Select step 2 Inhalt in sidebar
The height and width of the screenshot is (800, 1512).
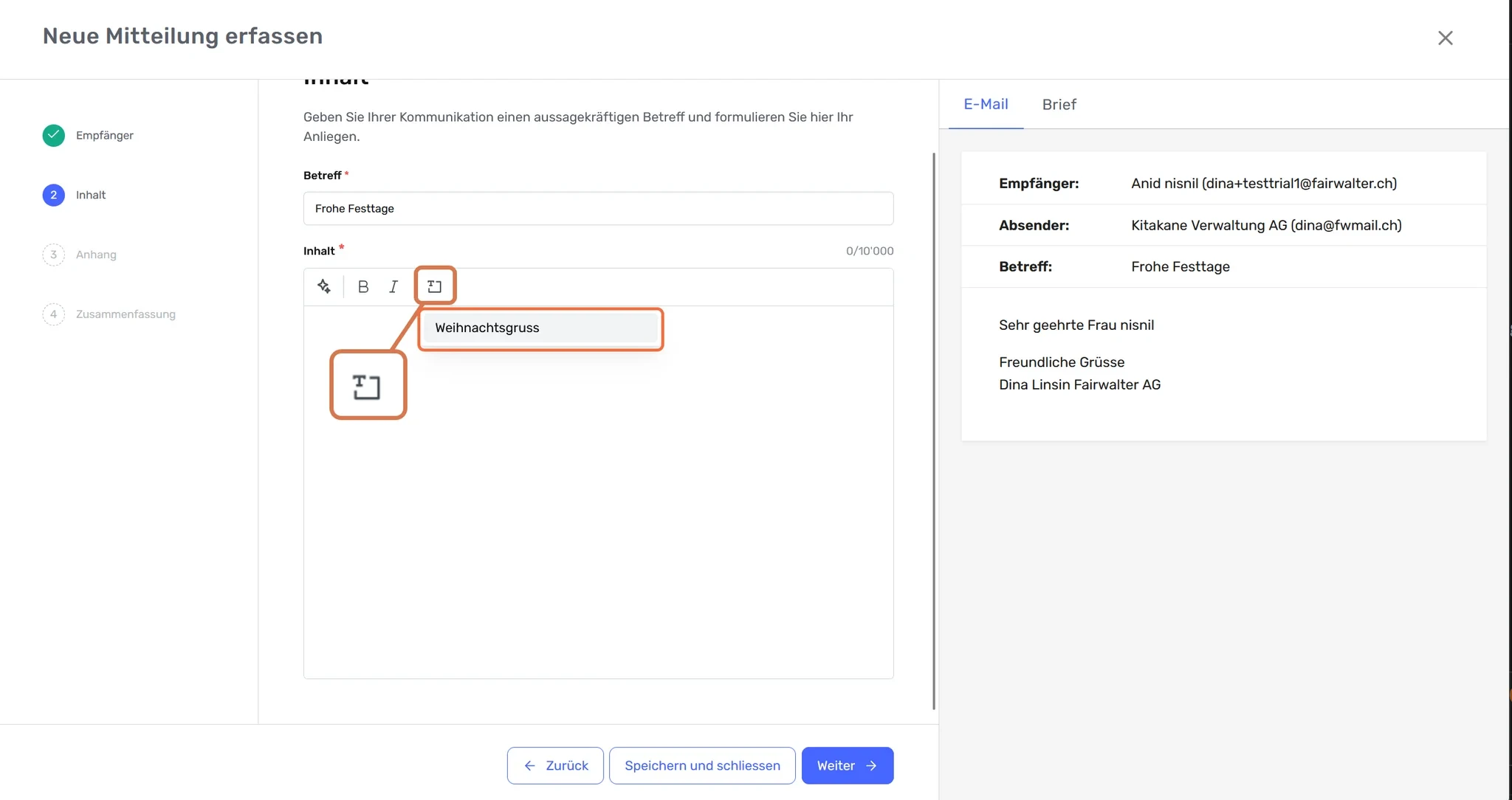tap(75, 195)
